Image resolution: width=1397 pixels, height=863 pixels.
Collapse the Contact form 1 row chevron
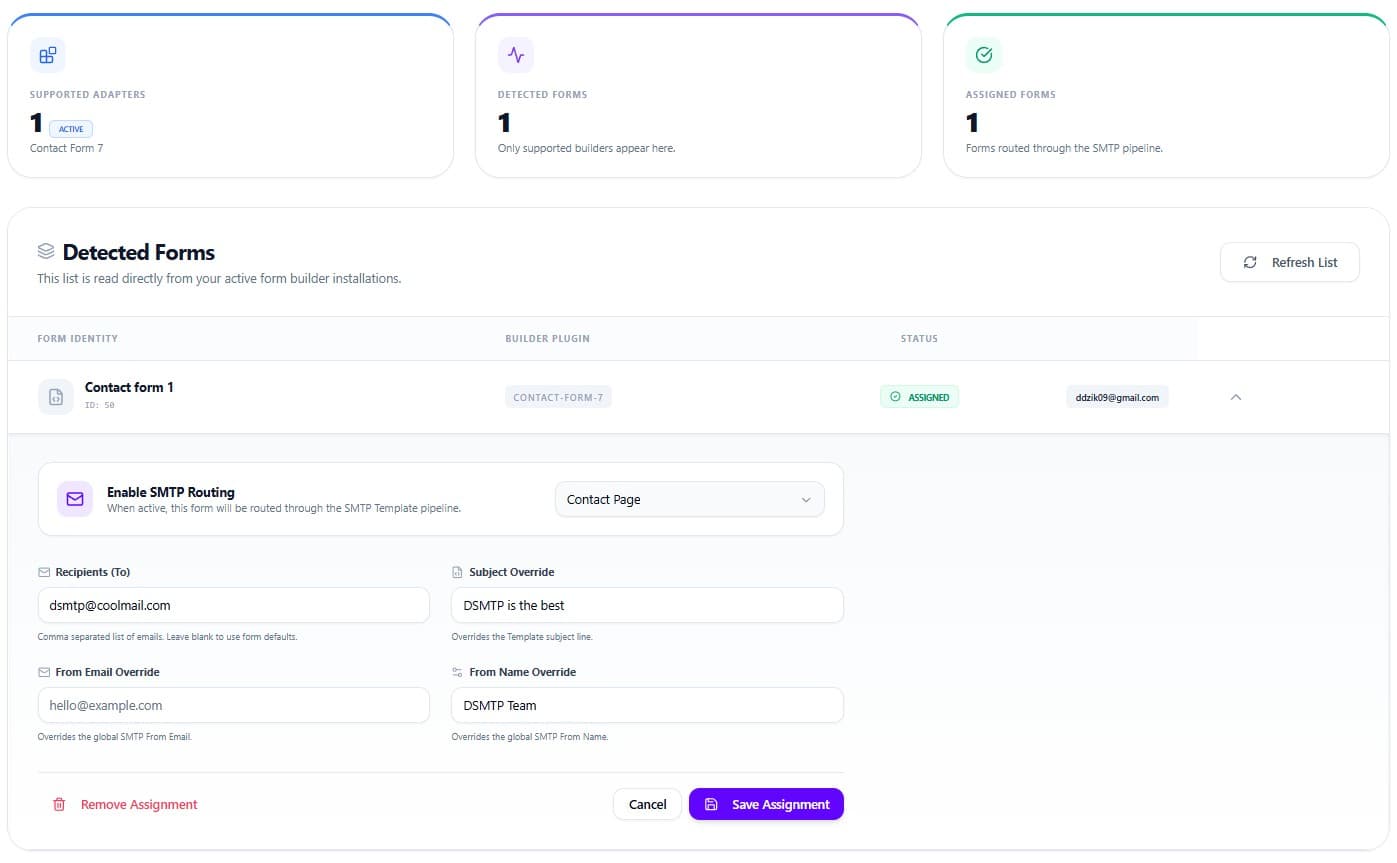[1236, 397]
